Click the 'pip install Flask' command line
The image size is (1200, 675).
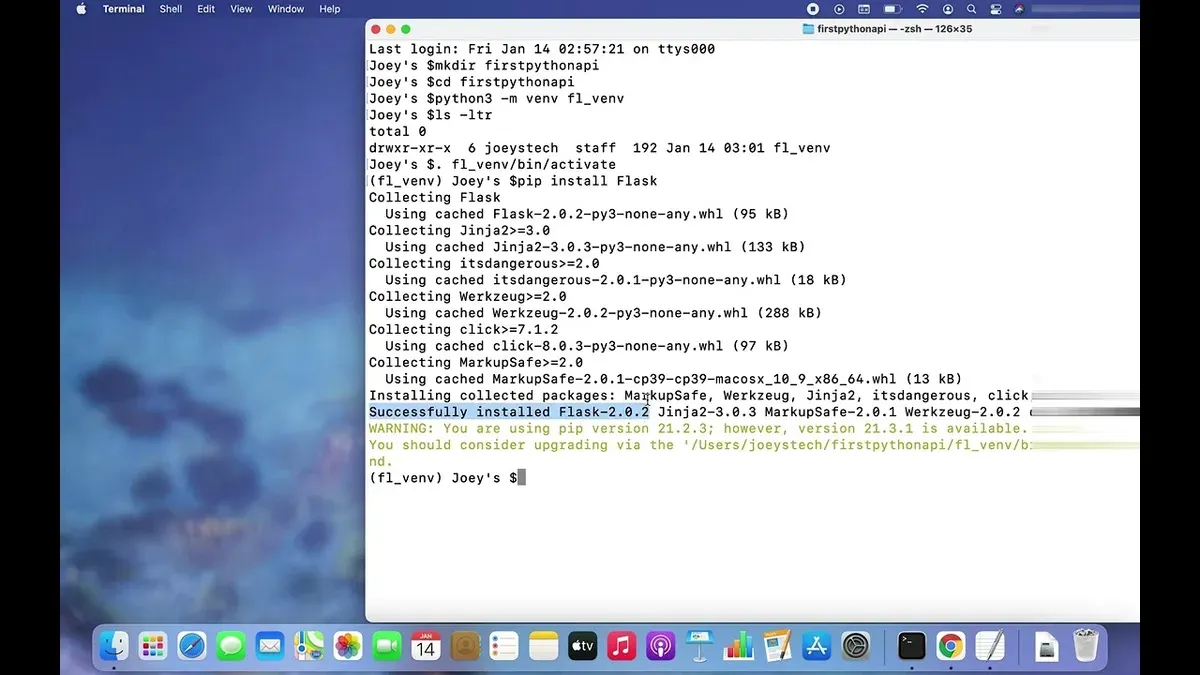513,181
